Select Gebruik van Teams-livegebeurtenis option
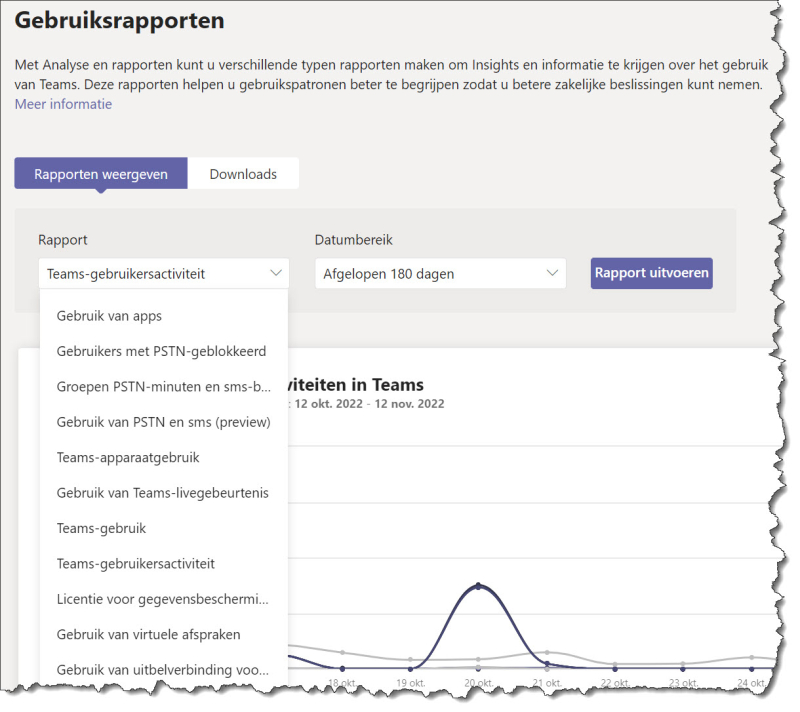This screenshot has width=800, height=712. 164,493
